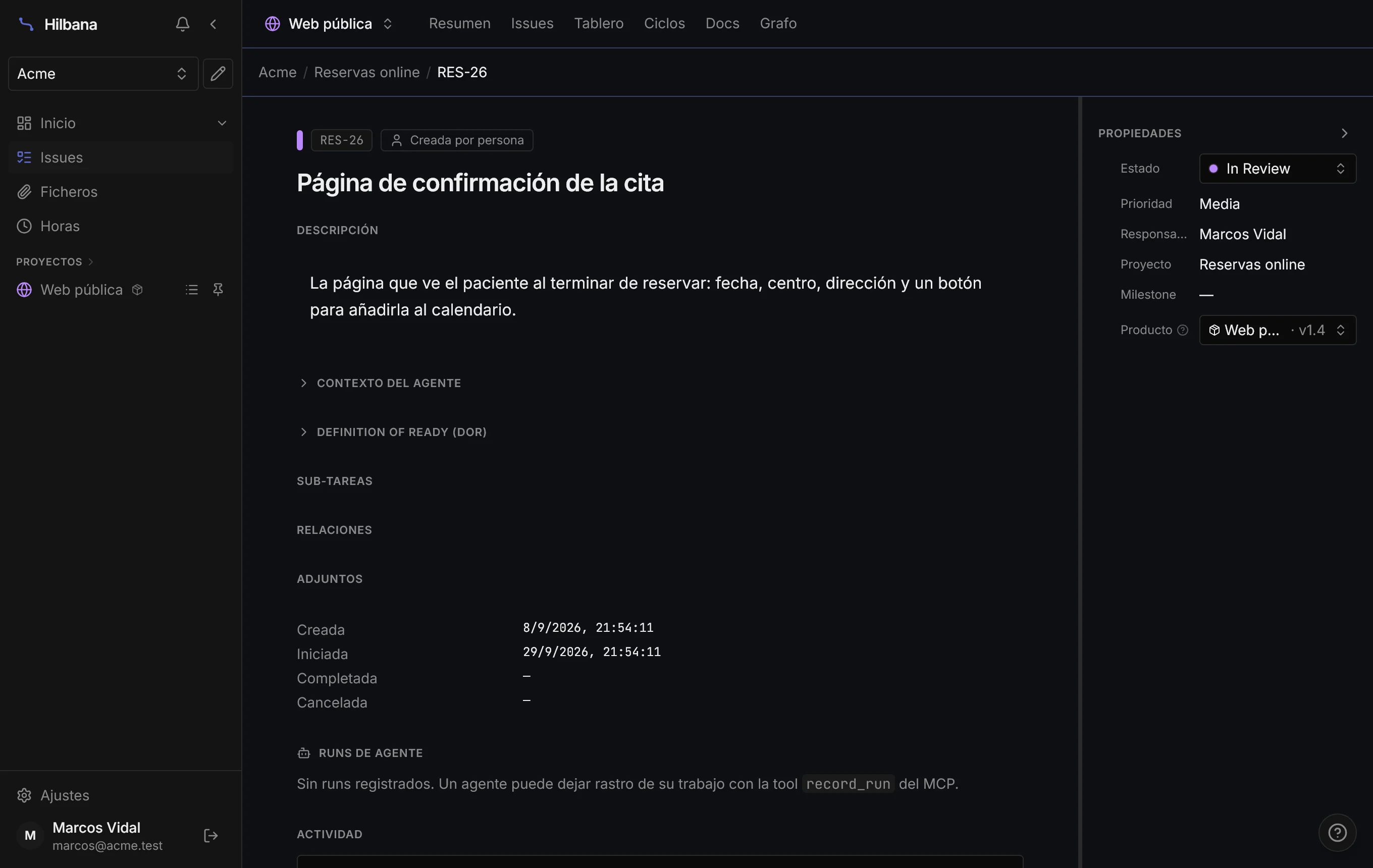Switch to the Resumen tab
This screenshot has width=1373, height=868.
click(459, 24)
